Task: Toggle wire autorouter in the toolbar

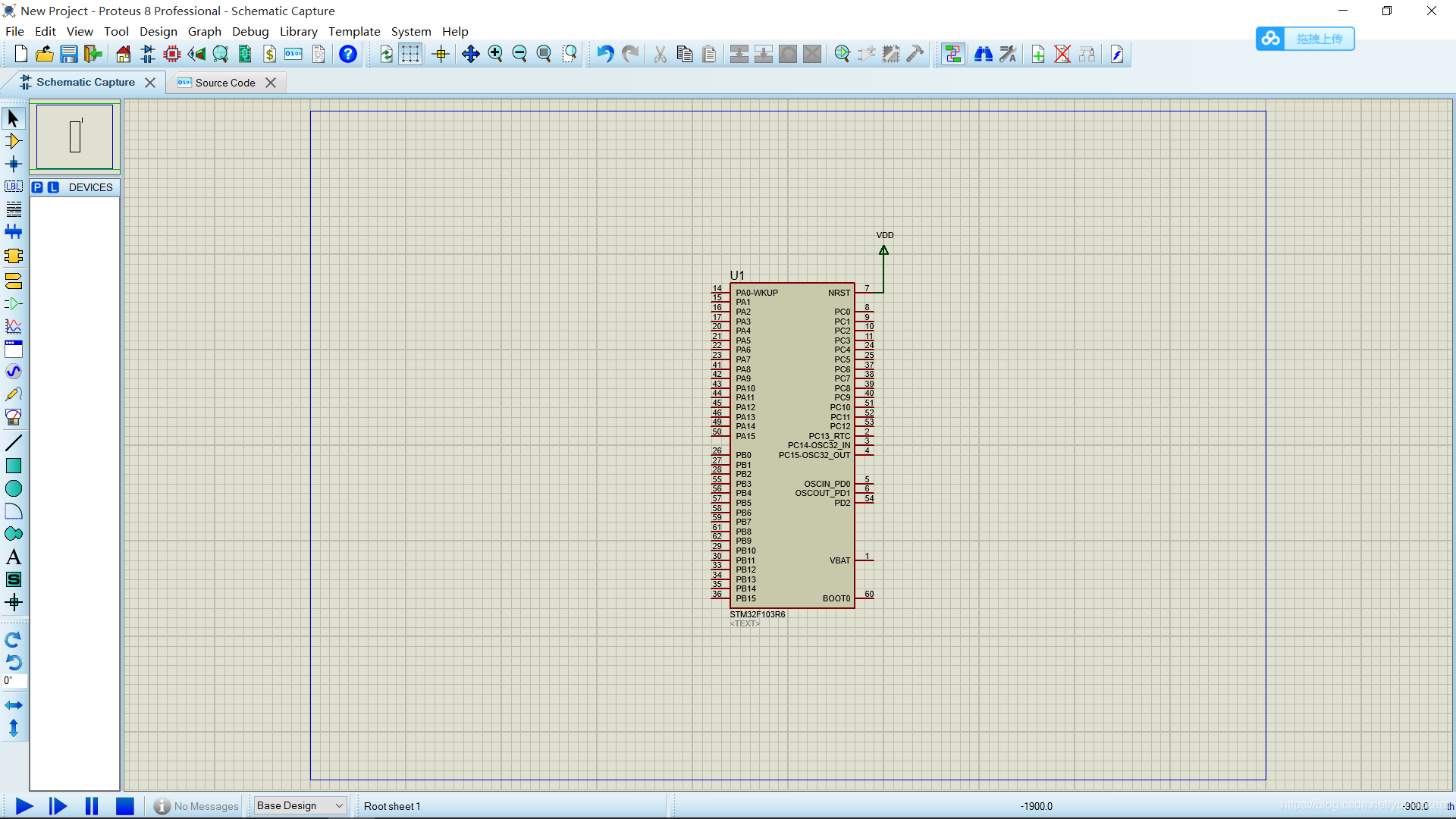Action: click(x=953, y=54)
